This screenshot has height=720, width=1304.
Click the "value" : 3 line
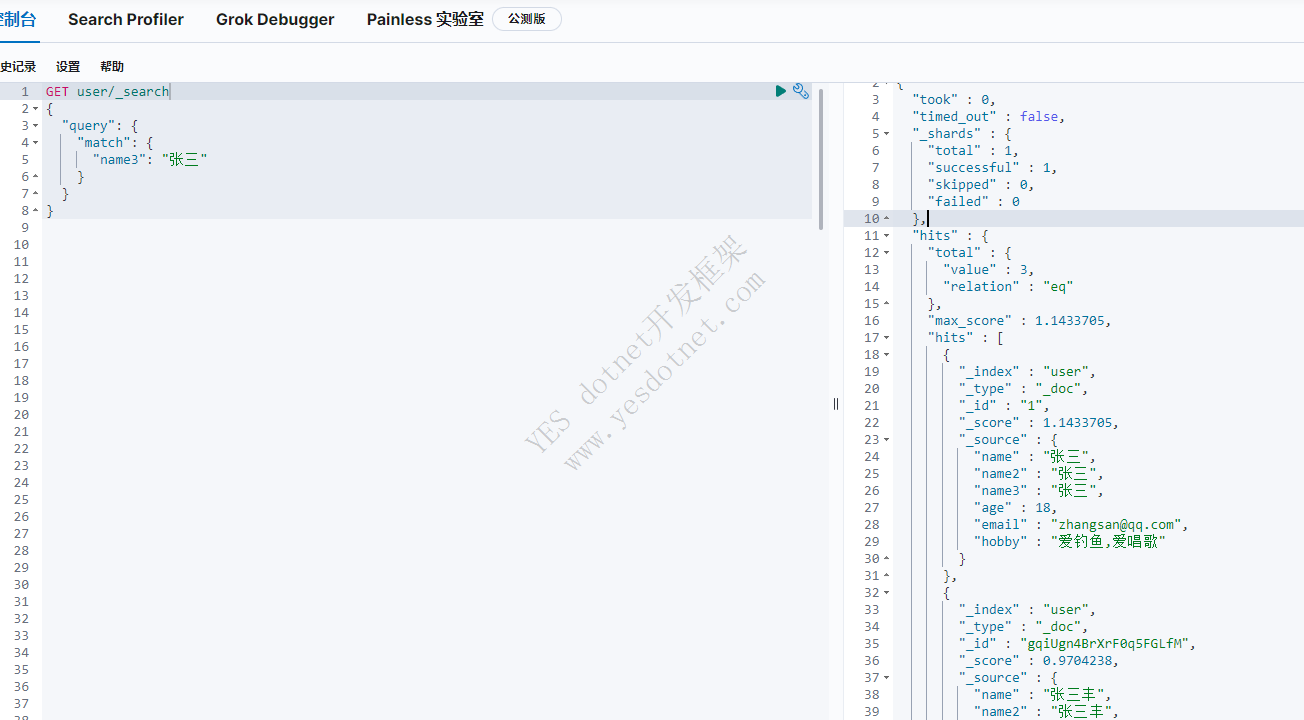click(x=988, y=269)
